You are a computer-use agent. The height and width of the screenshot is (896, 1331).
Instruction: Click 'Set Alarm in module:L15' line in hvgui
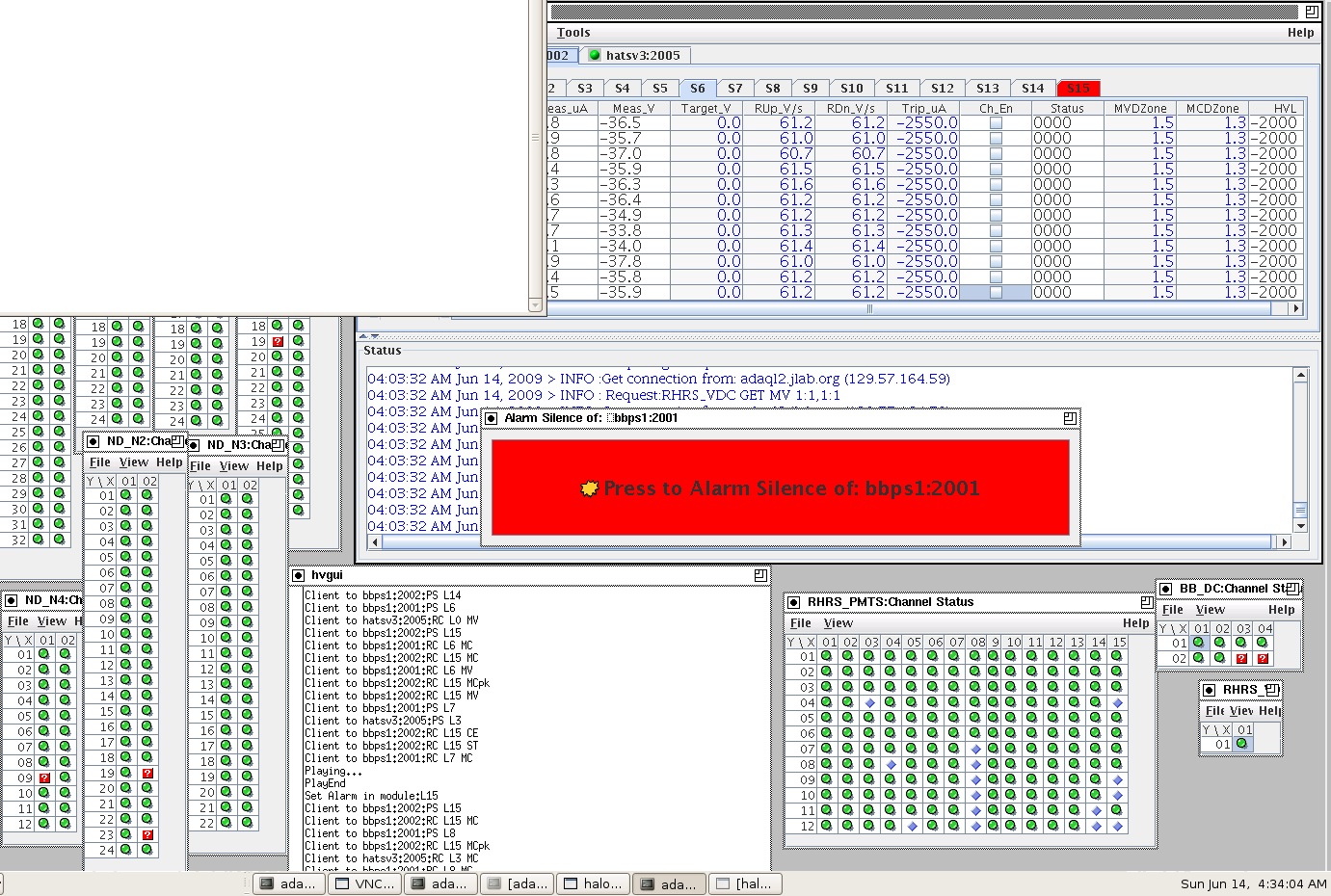pos(371,796)
